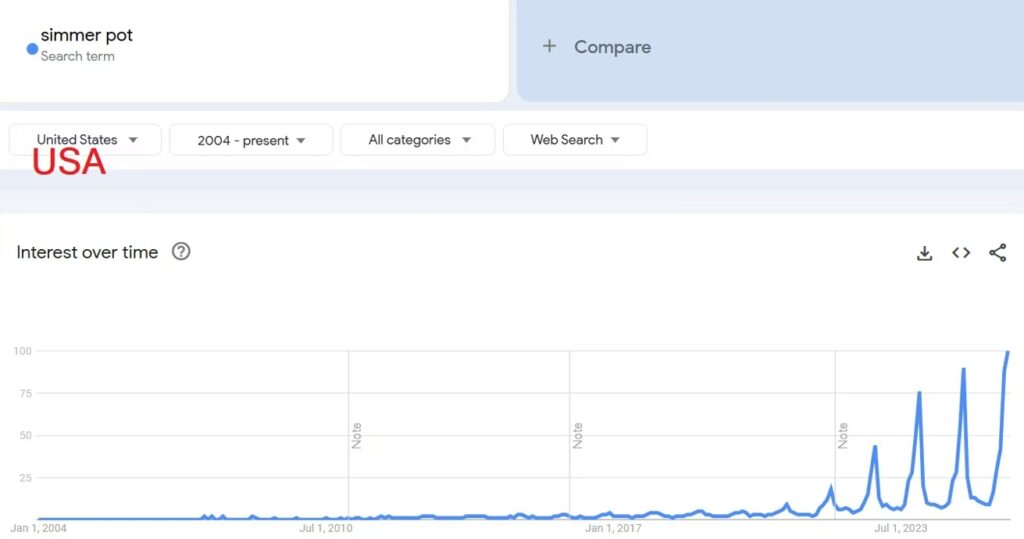Click the chart line's final peak at 100
This screenshot has height=539, width=1024.
point(1007,352)
